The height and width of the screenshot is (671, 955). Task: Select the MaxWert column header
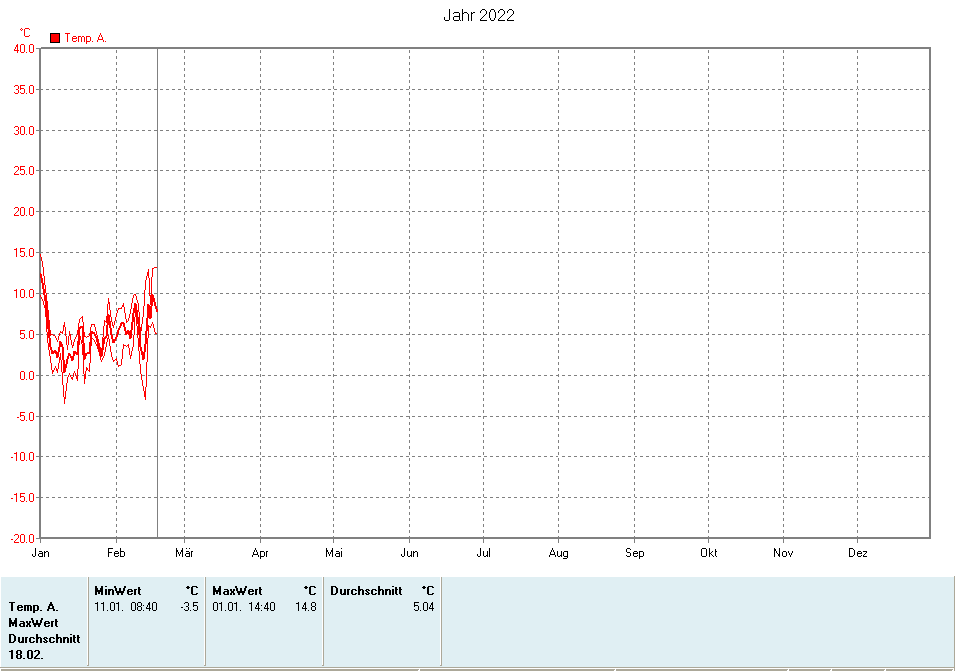click(237, 591)
